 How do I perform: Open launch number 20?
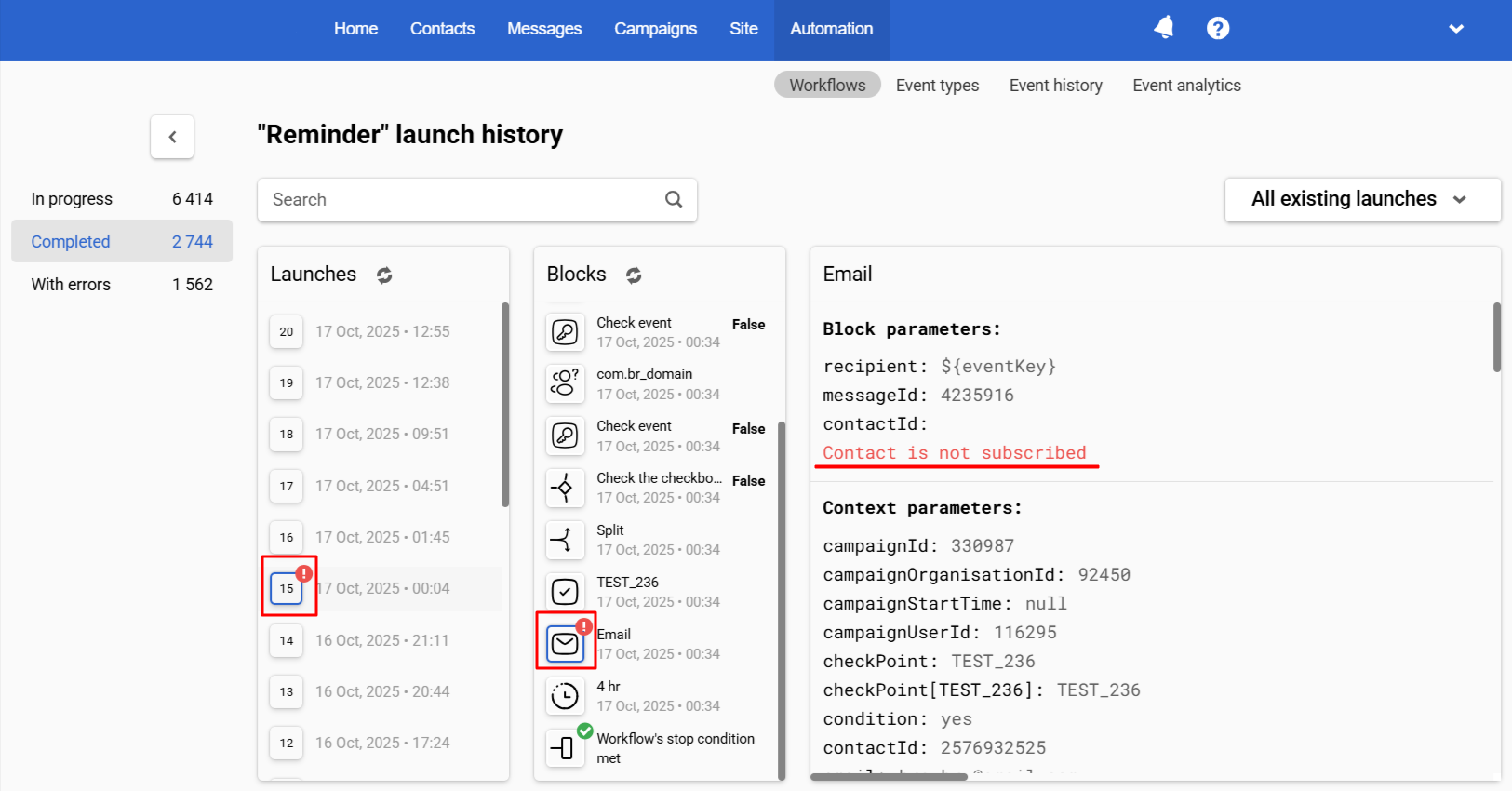point(287,331)
